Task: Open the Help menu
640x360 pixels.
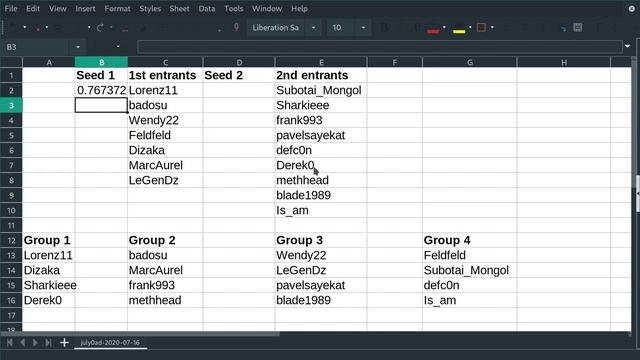Action: tap(299, 9)
